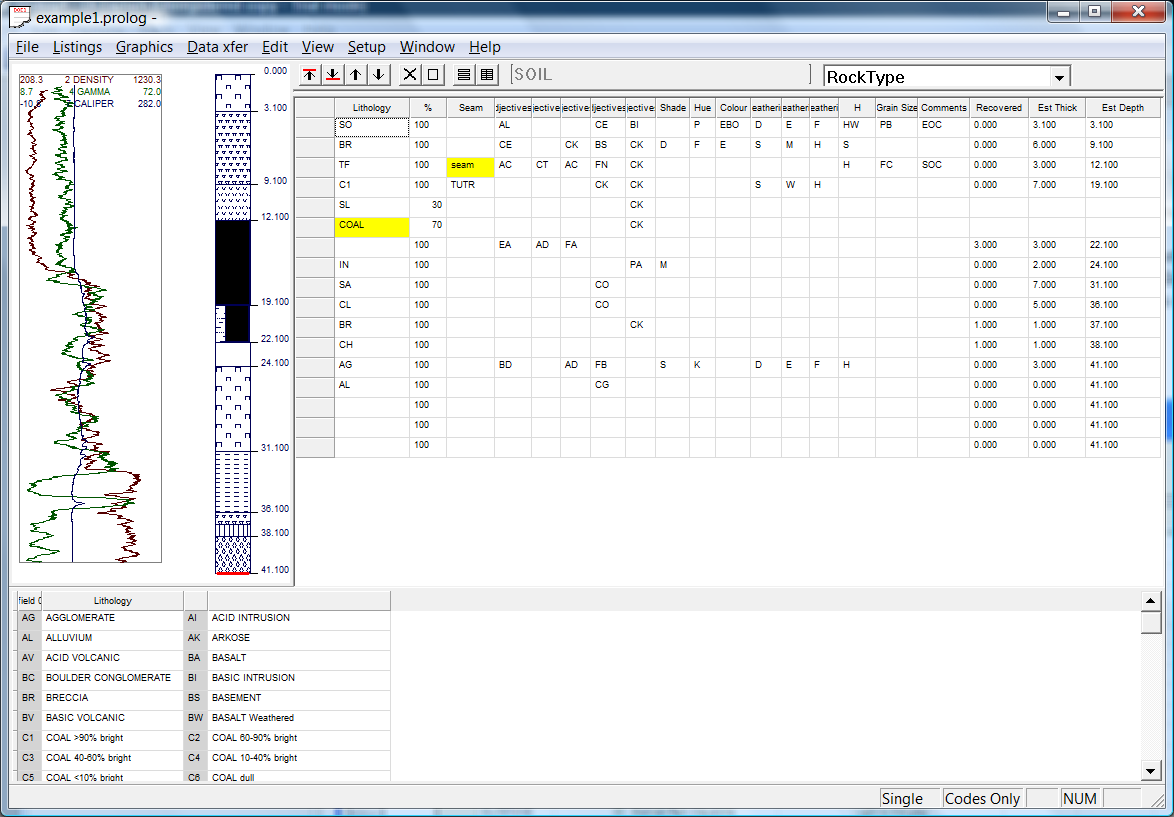
Task: Click the jump-to-bottom arrow toolbar icon
Action: pyautogui.click(x=333, y=75)
